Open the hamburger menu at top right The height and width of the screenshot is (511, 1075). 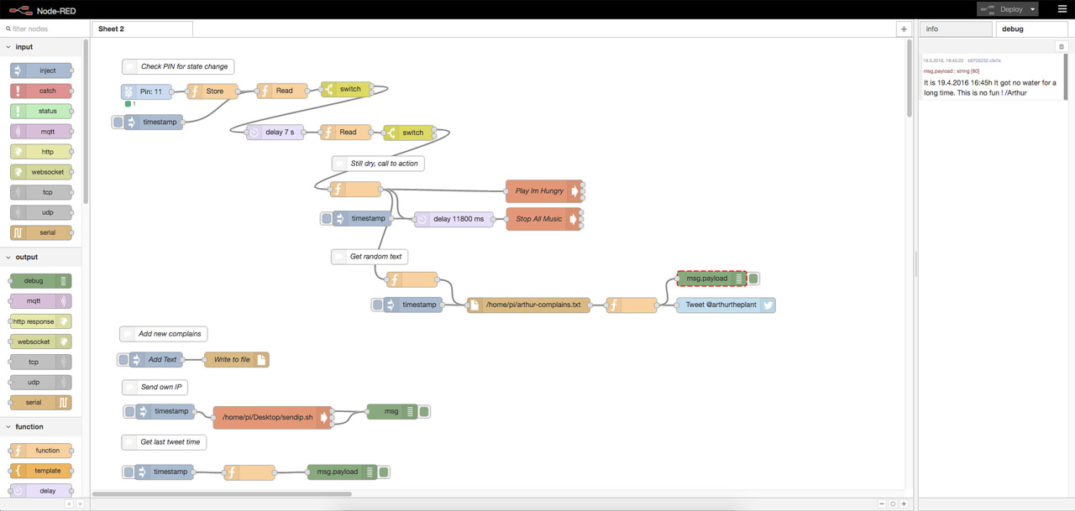point(1062,9)
